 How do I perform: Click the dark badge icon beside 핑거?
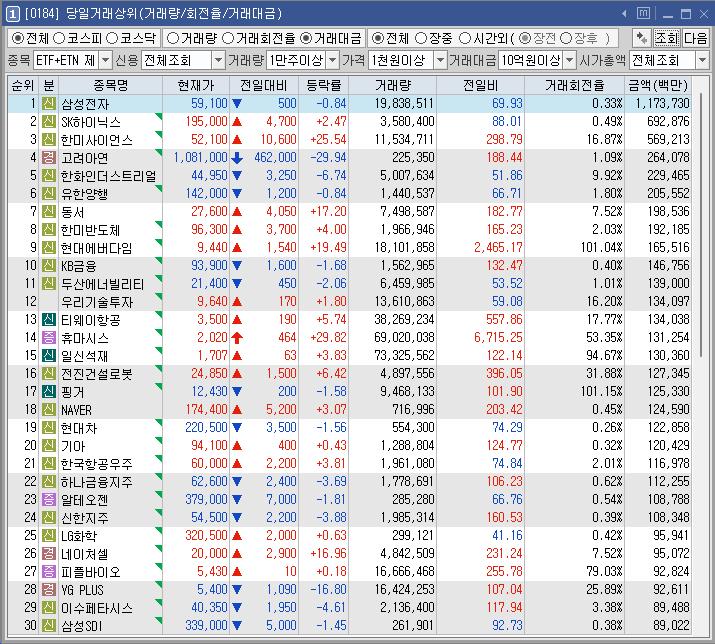tap(49, 391)
